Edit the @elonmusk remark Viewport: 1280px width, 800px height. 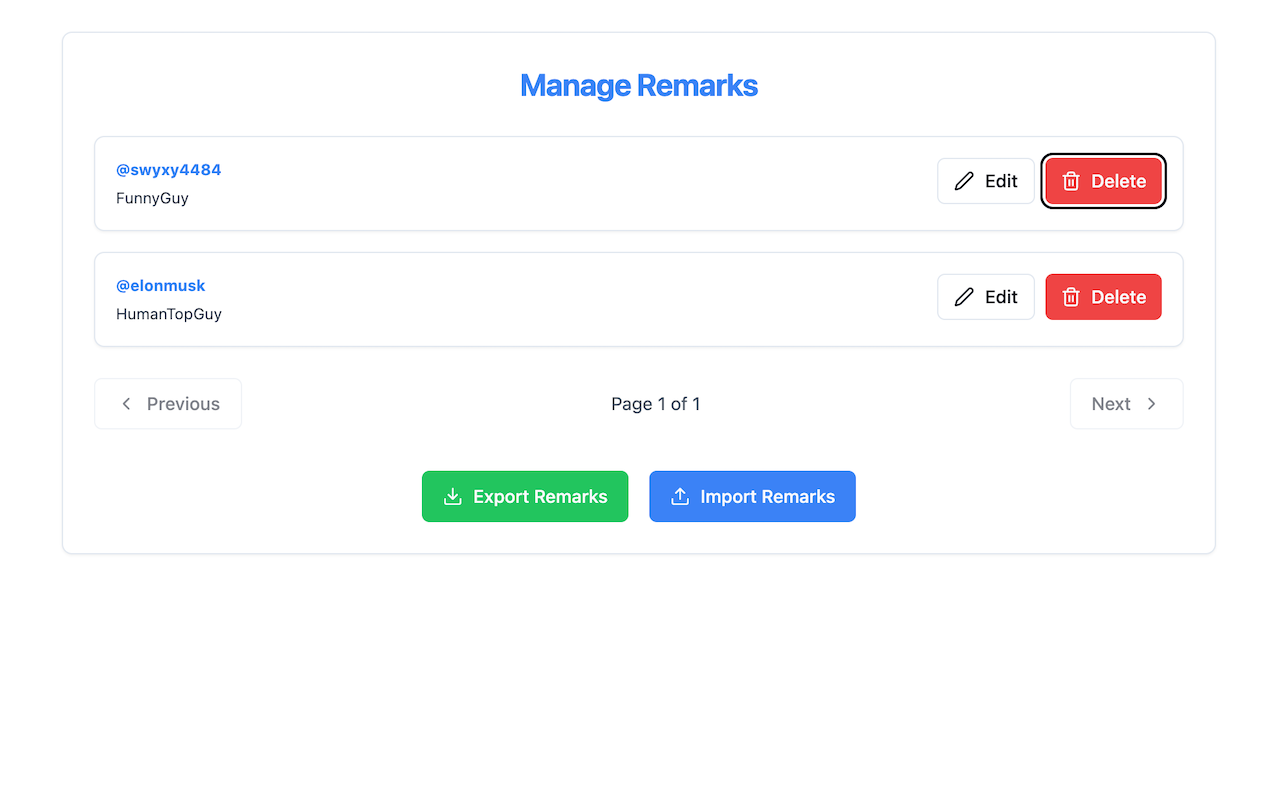click(x=985, y=297)
